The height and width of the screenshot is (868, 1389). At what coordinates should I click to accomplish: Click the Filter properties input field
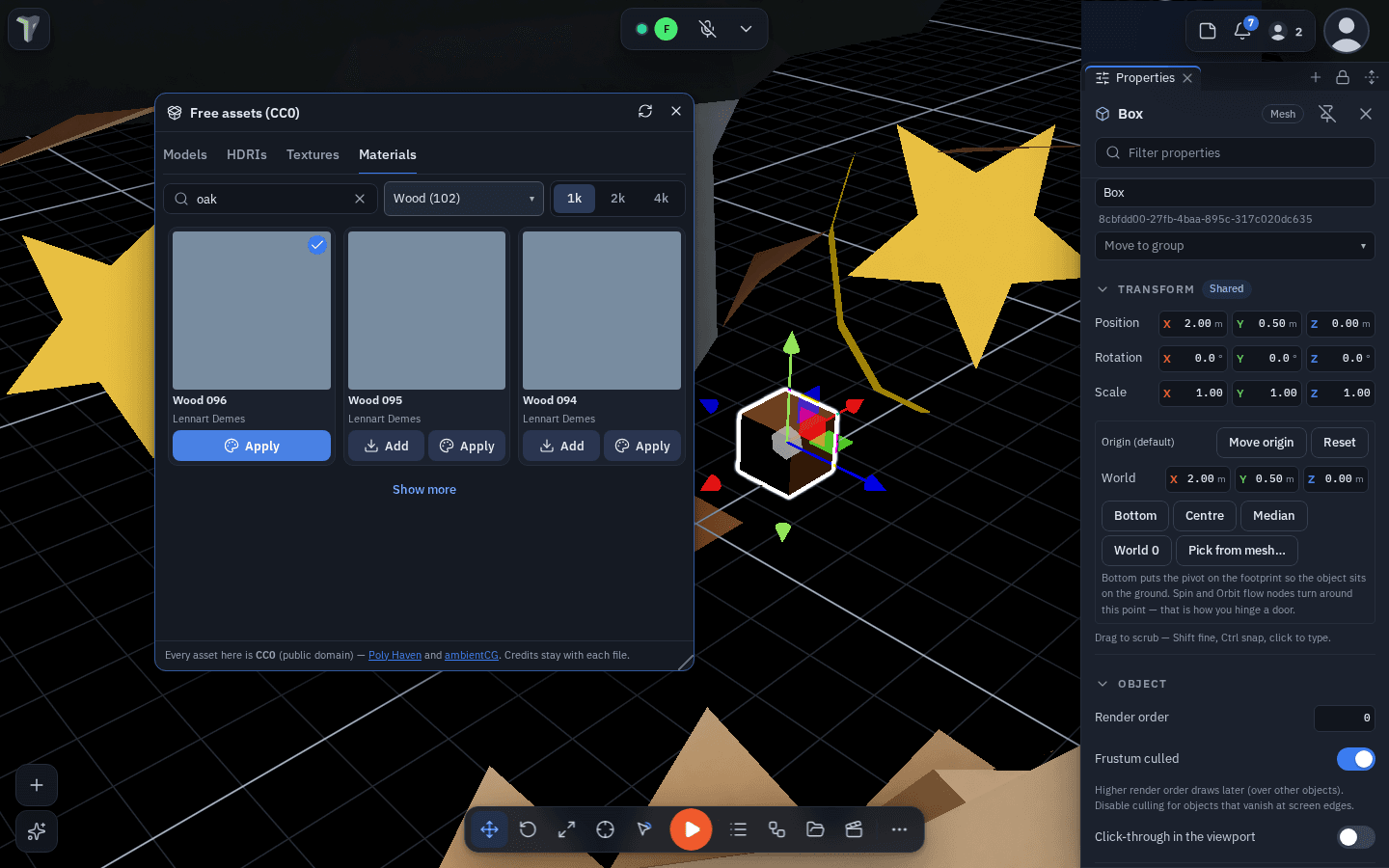(1235, 152)
